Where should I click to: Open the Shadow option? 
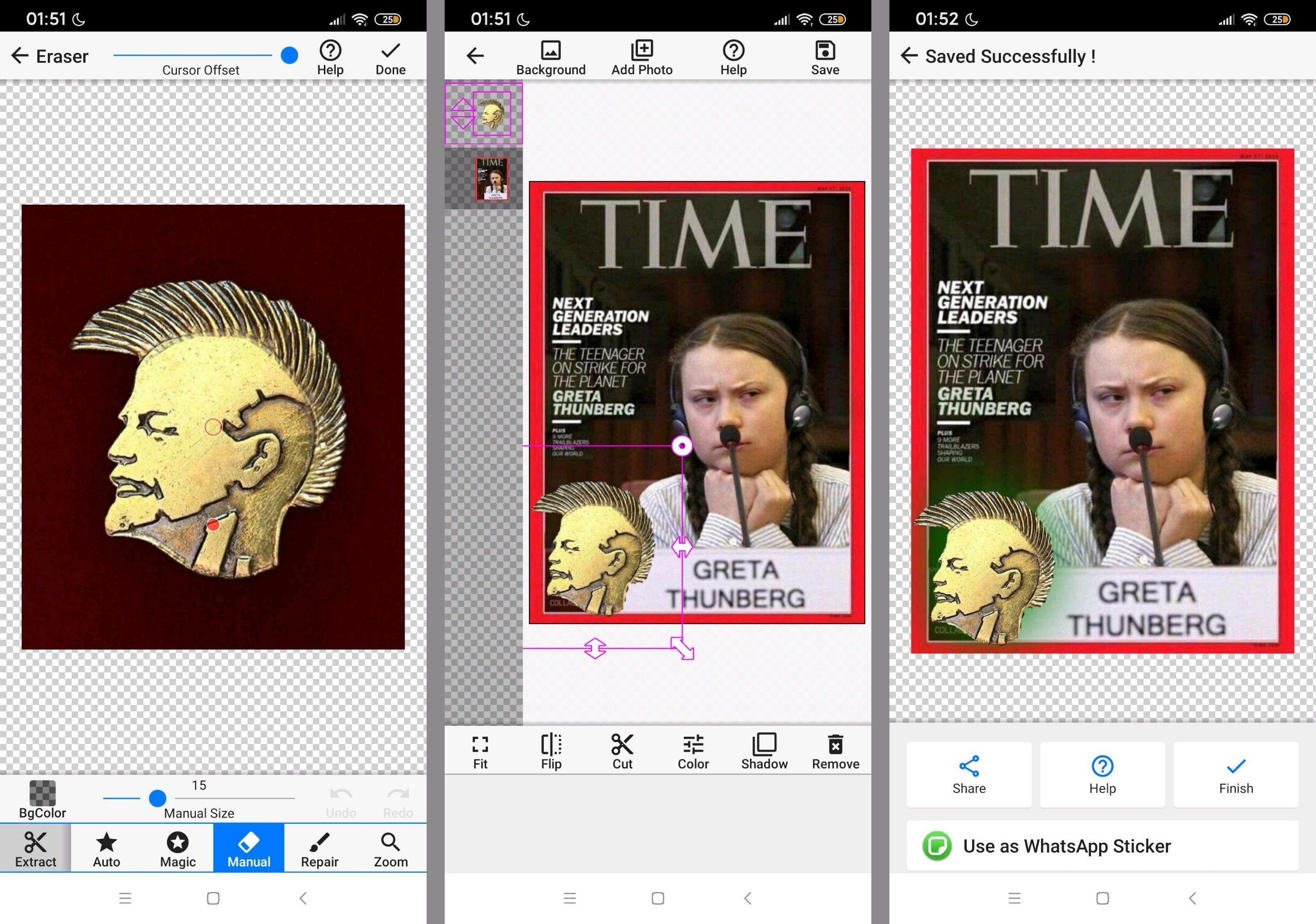coord(764,751)
